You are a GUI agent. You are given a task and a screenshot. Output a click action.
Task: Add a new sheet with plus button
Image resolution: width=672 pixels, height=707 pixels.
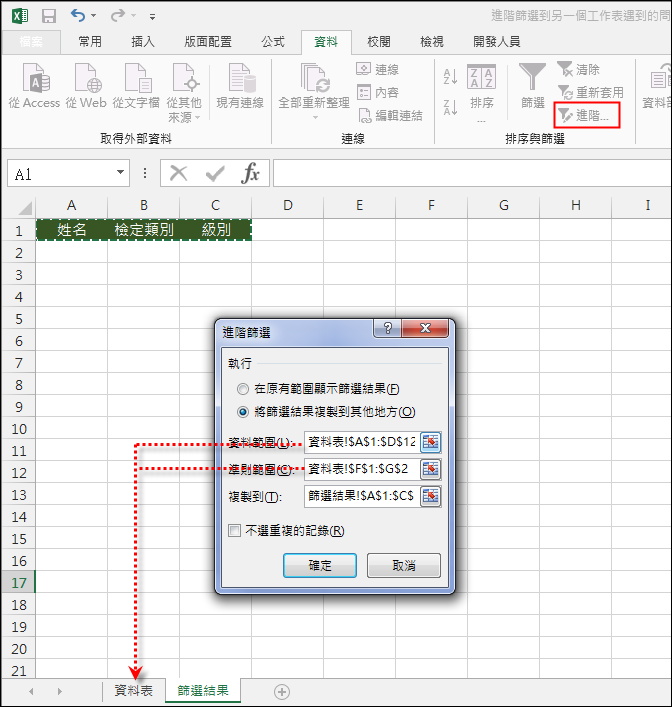[281, 691]
